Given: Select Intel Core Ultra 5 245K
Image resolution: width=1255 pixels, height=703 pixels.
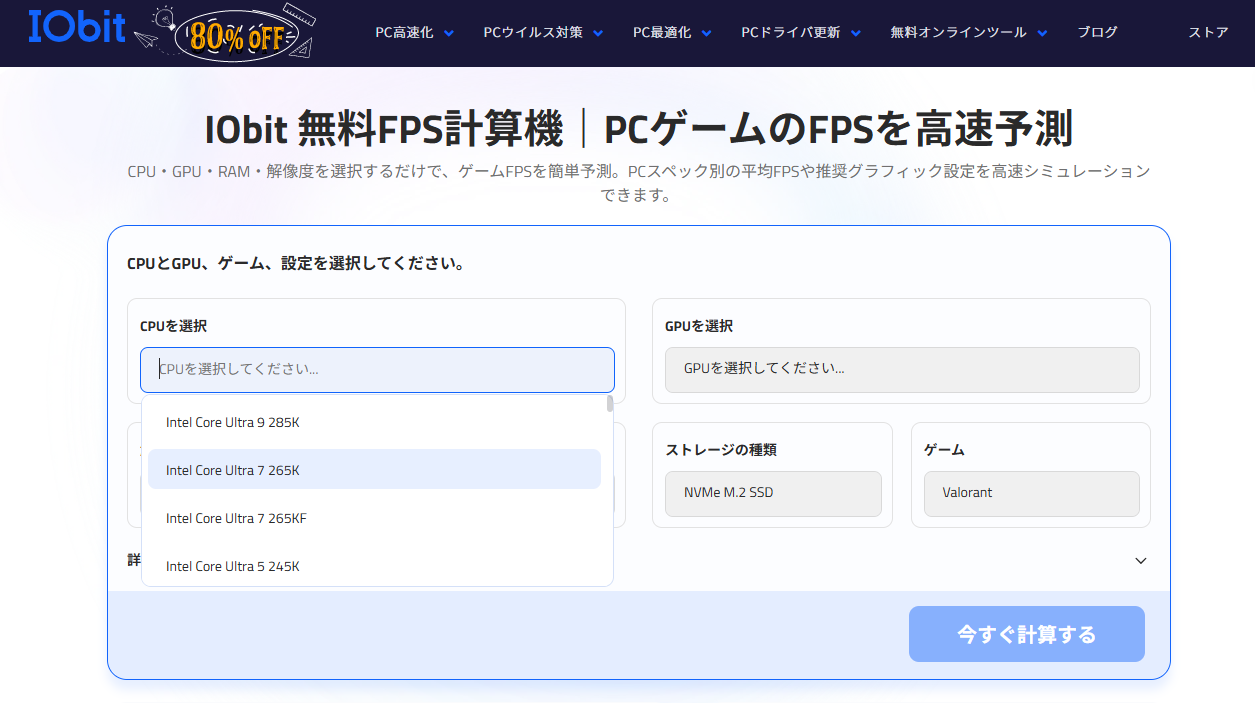Looking at the screenshot, I should point(374,566).
